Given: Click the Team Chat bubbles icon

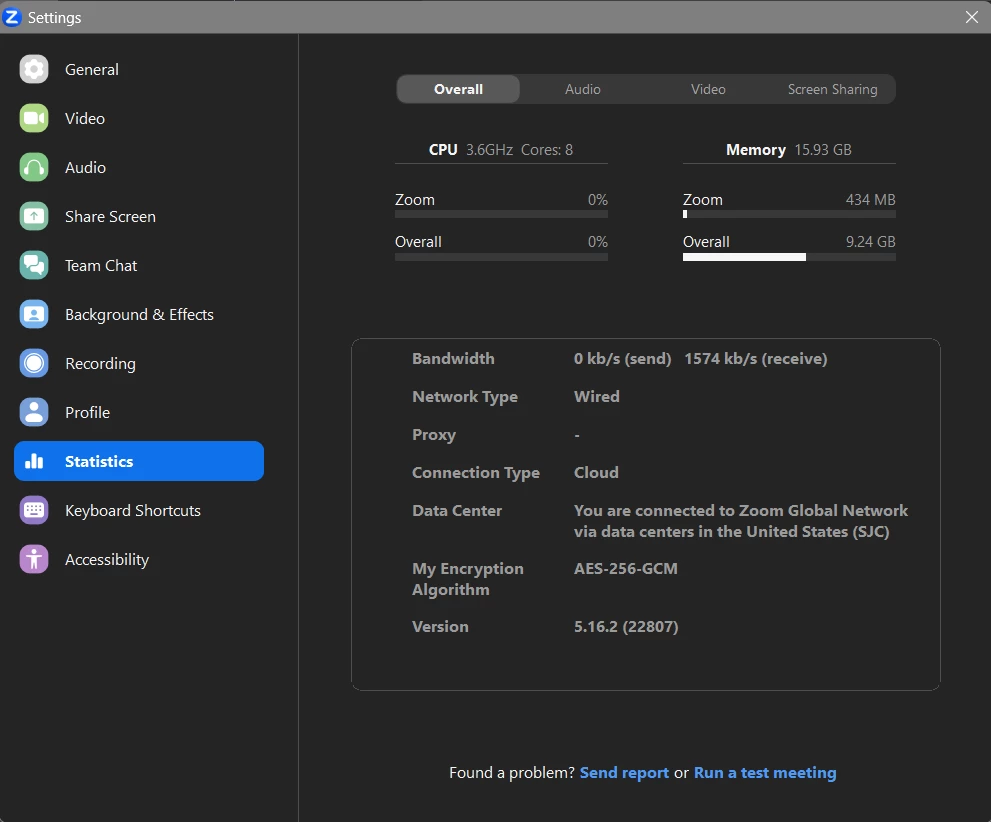Looking at the screenshot, I should [33, 265].
